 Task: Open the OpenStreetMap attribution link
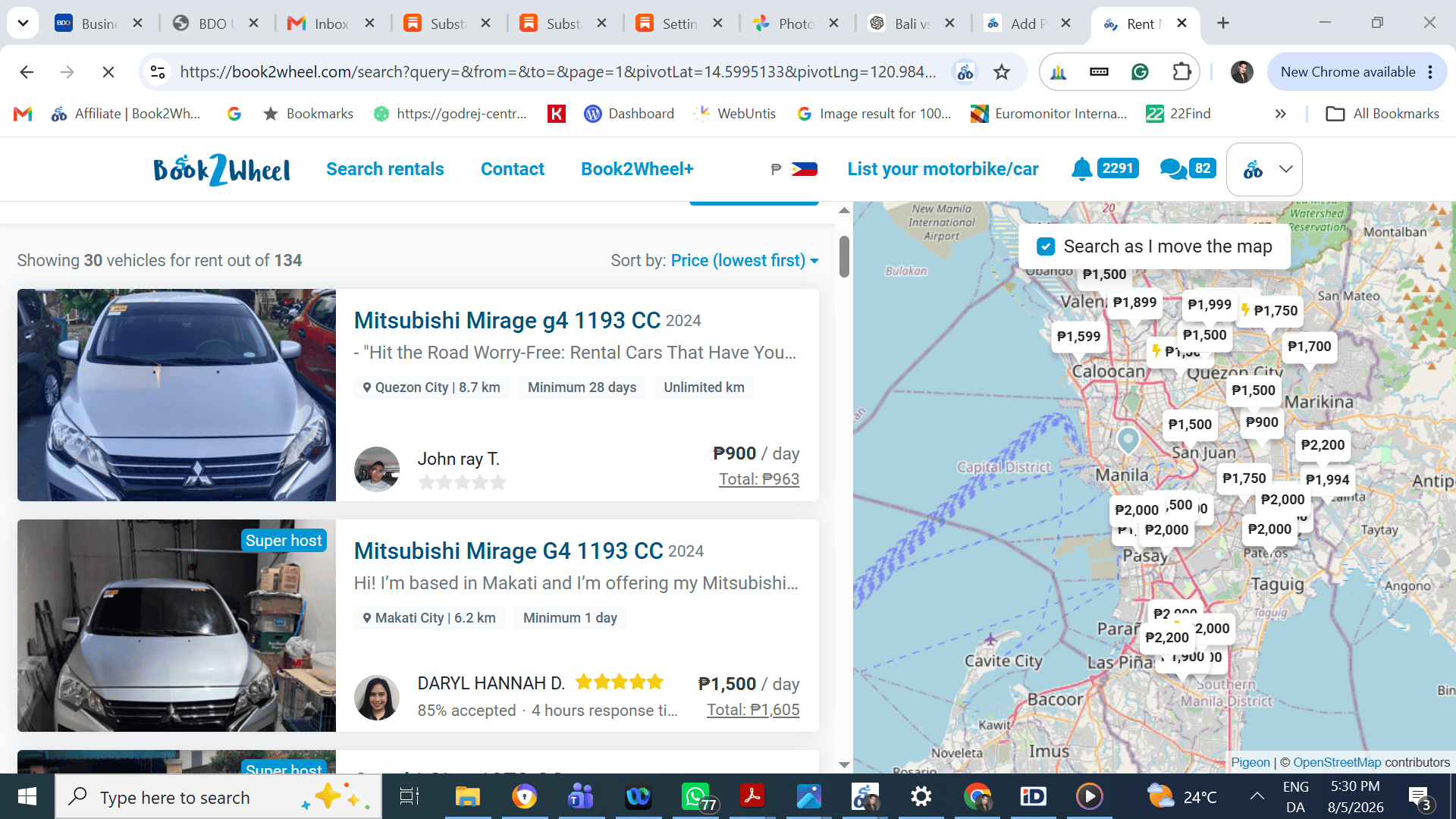(1337, 762)
